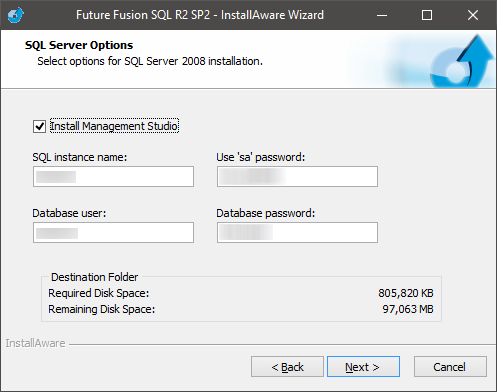Go to the previous step with Back
The image size is (497, 392).
(287, 367)
